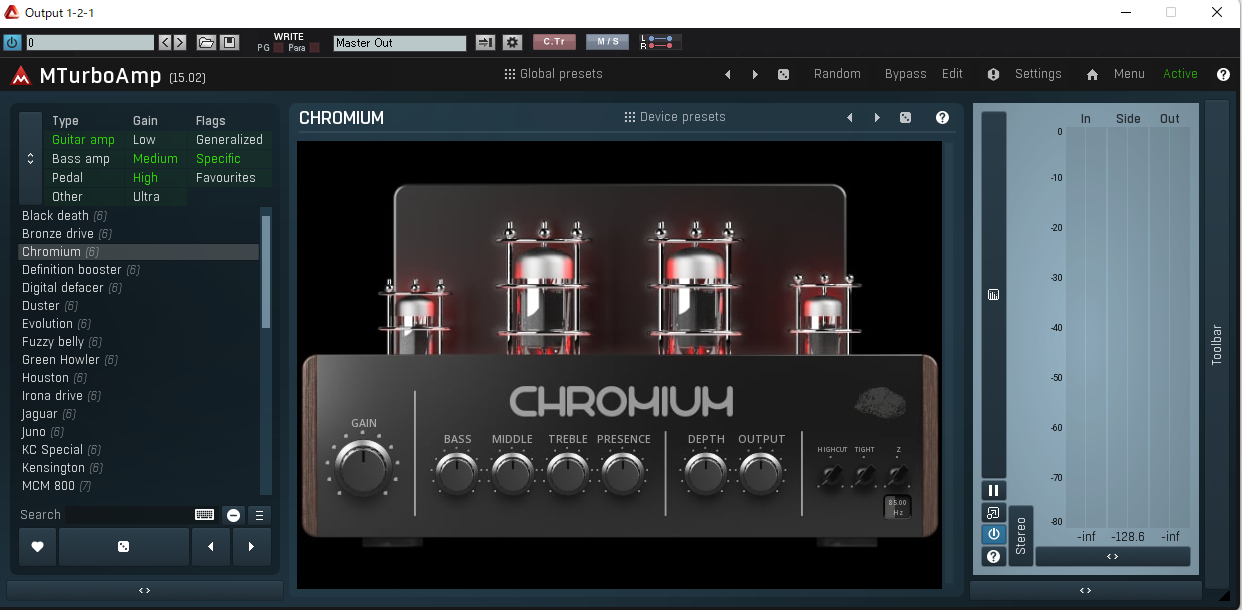This screenshot has height=610, width=1242.
Task: Select MCM 800 in list
Action: coord(138,486)
